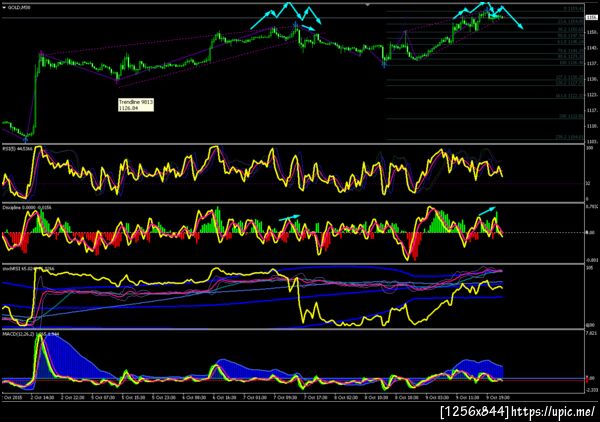Click the 1103 price scale value
600x422 pixels.
pos(591,142)
